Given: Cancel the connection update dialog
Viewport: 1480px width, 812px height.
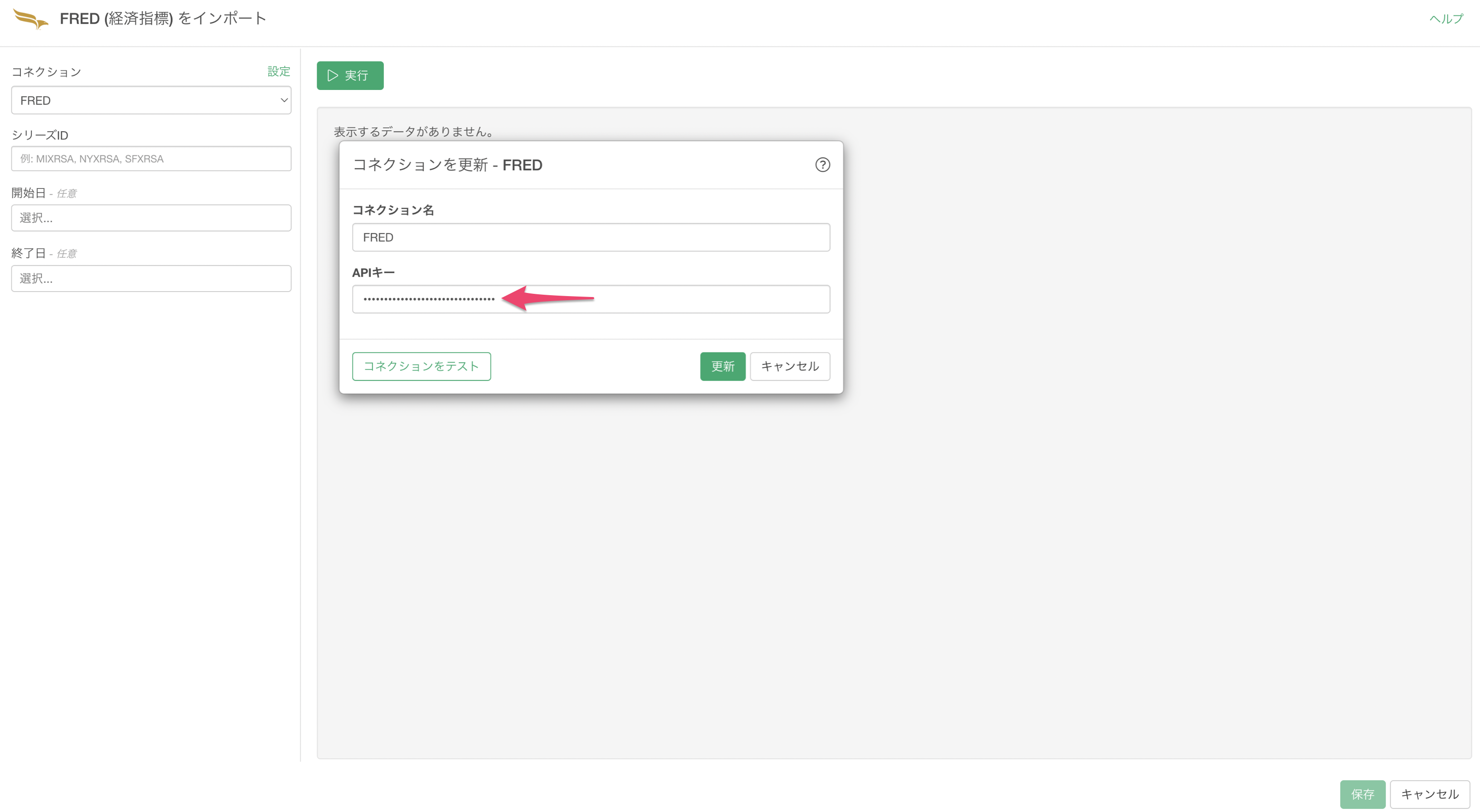Looking at the screenshot, I should (790, 366).
